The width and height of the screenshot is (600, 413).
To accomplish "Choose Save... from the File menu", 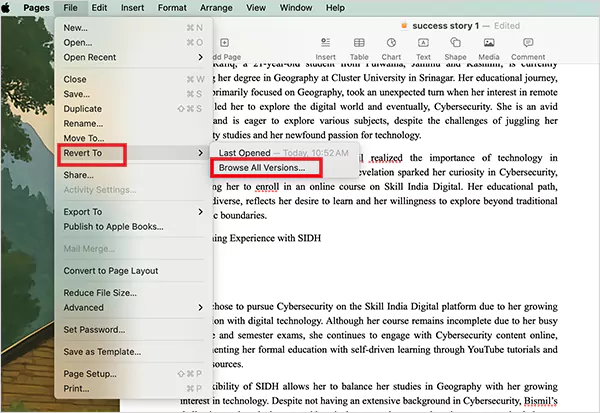I will pos(133,94).
